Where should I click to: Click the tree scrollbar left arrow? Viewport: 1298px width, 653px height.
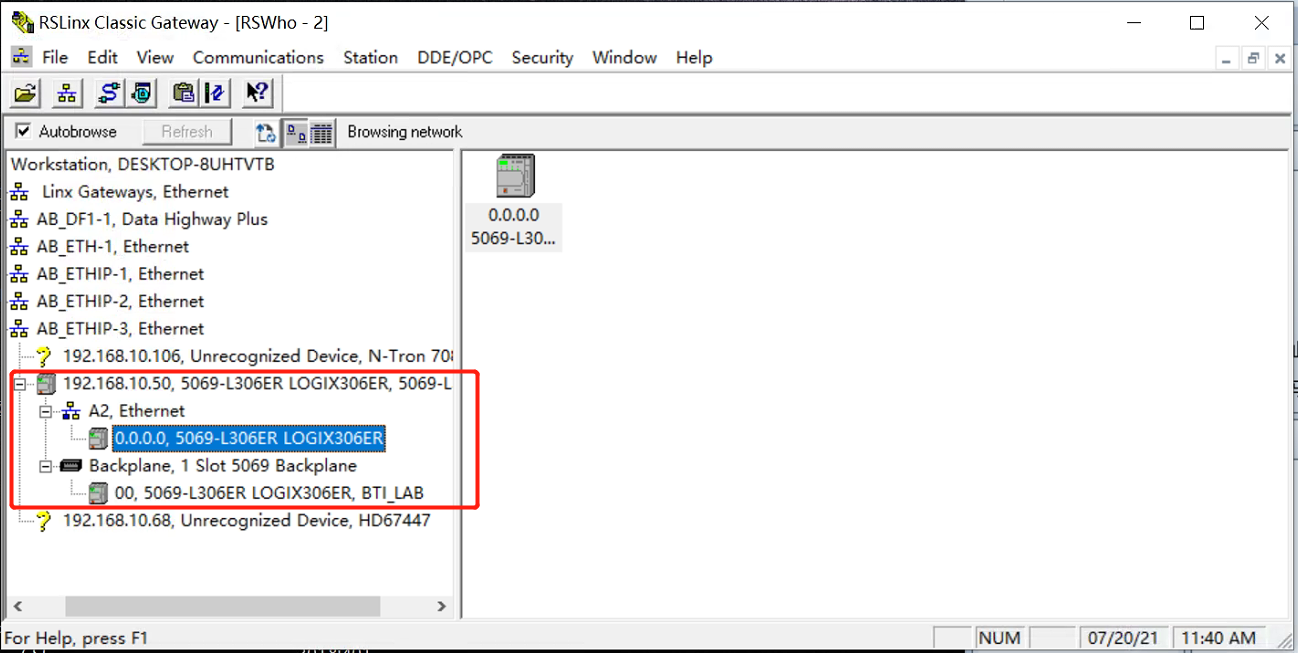click(18, 606)
